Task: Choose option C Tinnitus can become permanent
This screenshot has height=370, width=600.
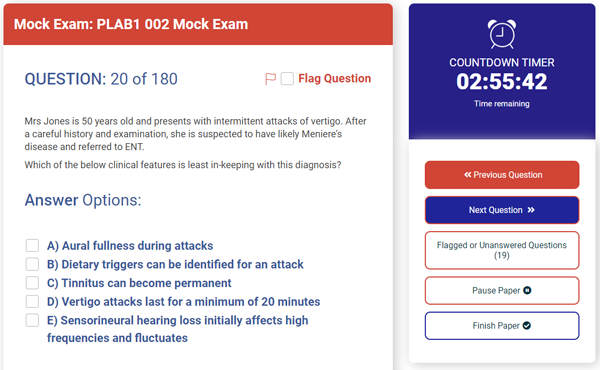Action: point(32,283)
